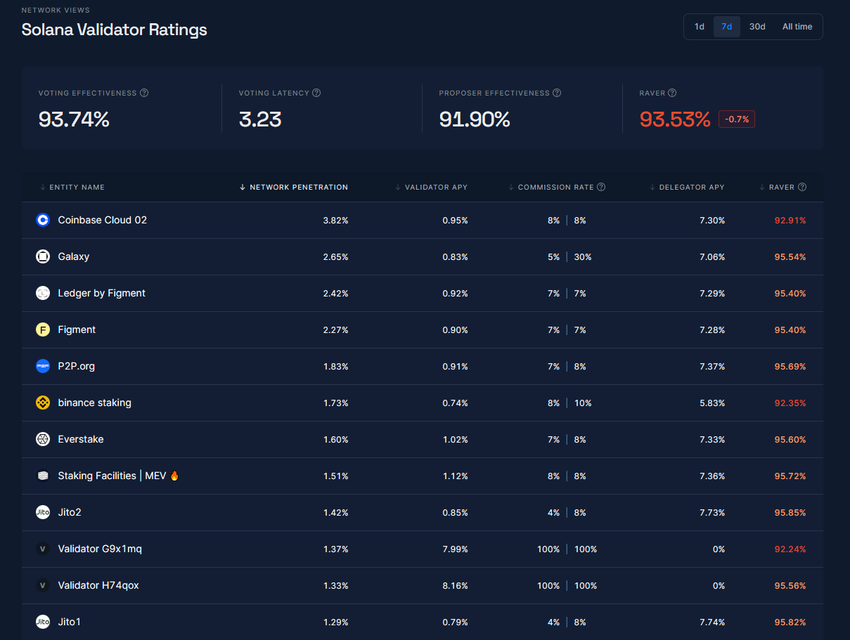Sort table by Delegator APY
Viewport: 850px width, 640px height.
pos(687,187)
